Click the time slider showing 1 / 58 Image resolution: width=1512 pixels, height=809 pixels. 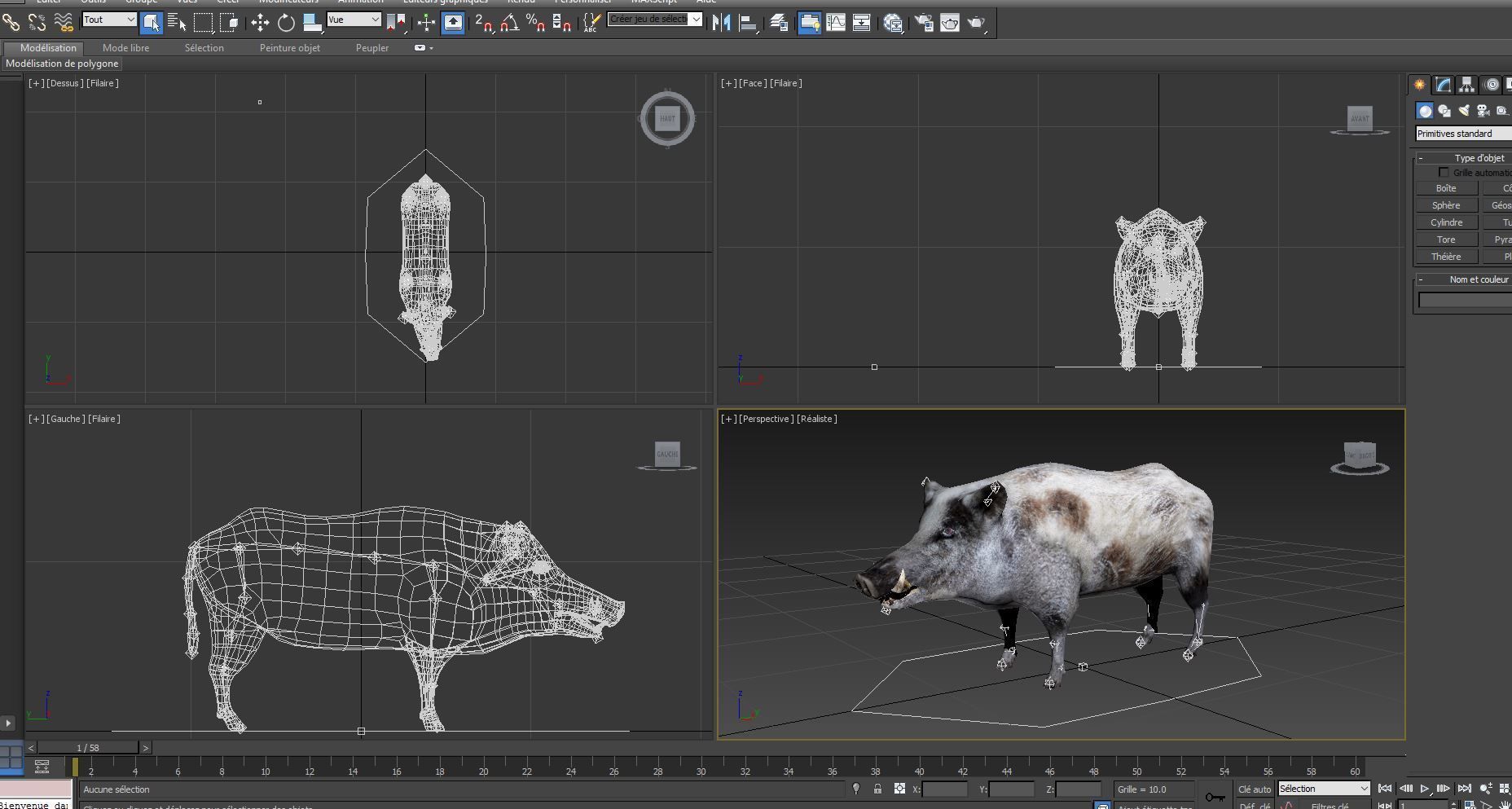tap(88, 748)
